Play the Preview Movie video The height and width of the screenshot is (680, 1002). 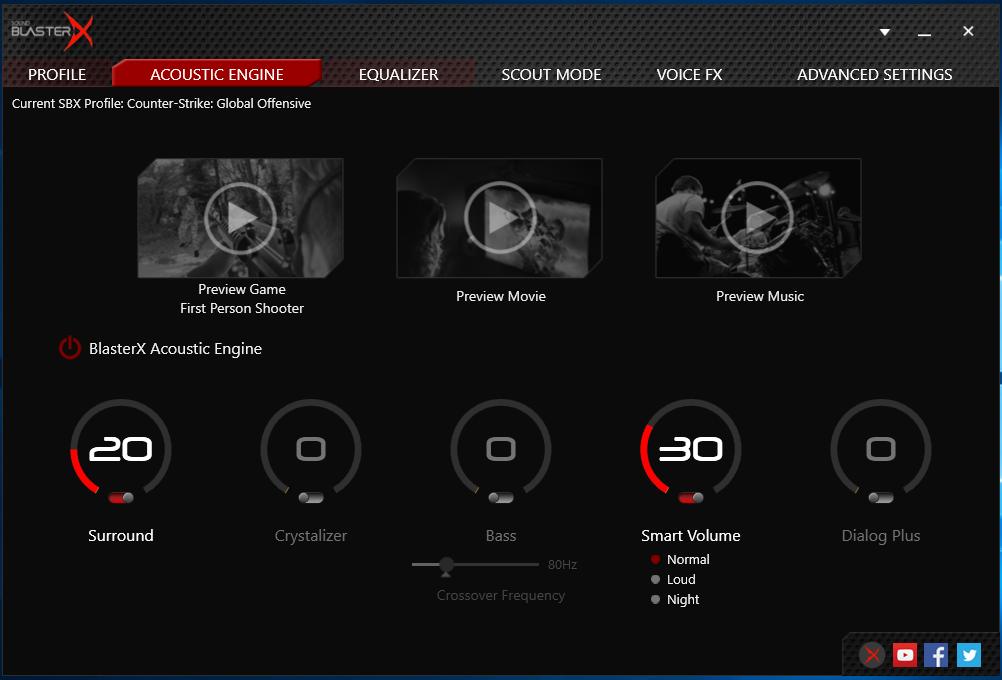(500, 218)
